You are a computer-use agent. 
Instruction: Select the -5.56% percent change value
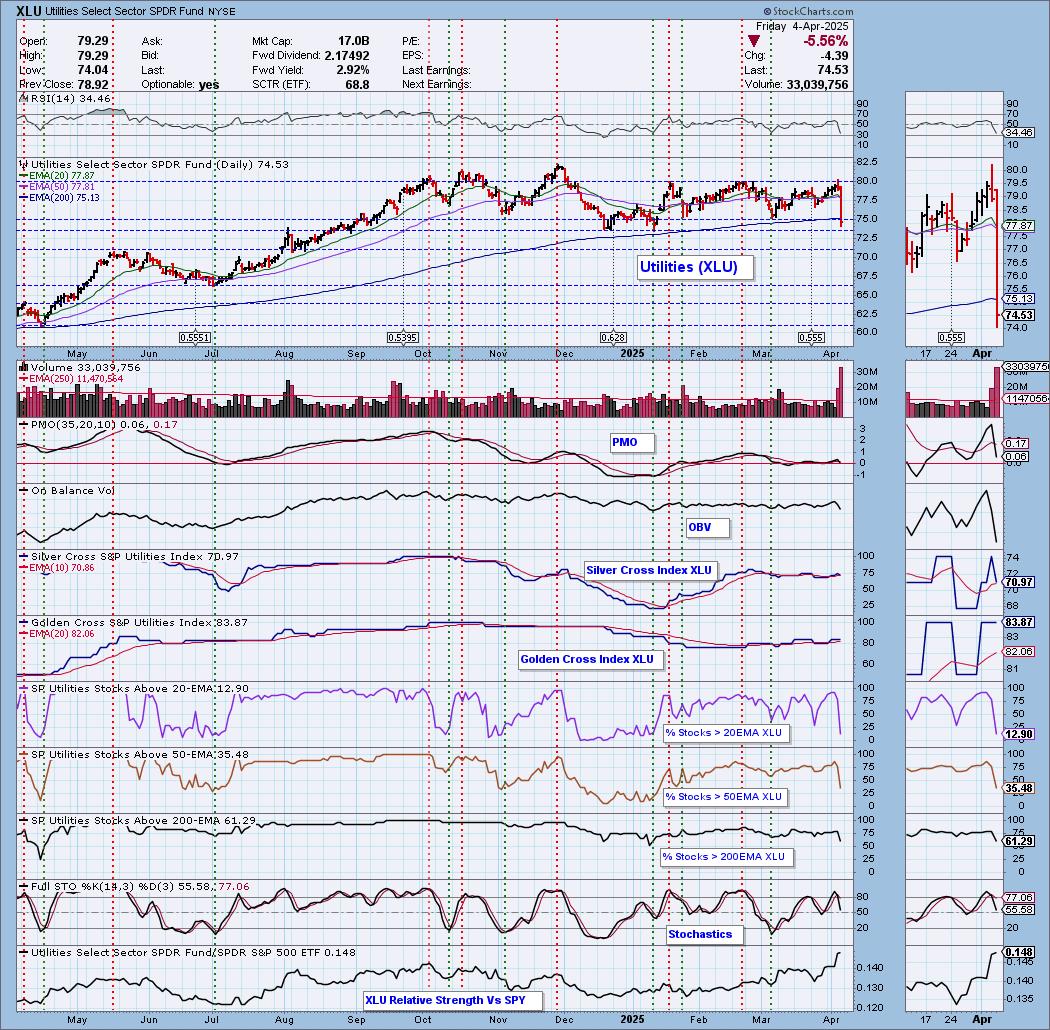pos(825,42)
